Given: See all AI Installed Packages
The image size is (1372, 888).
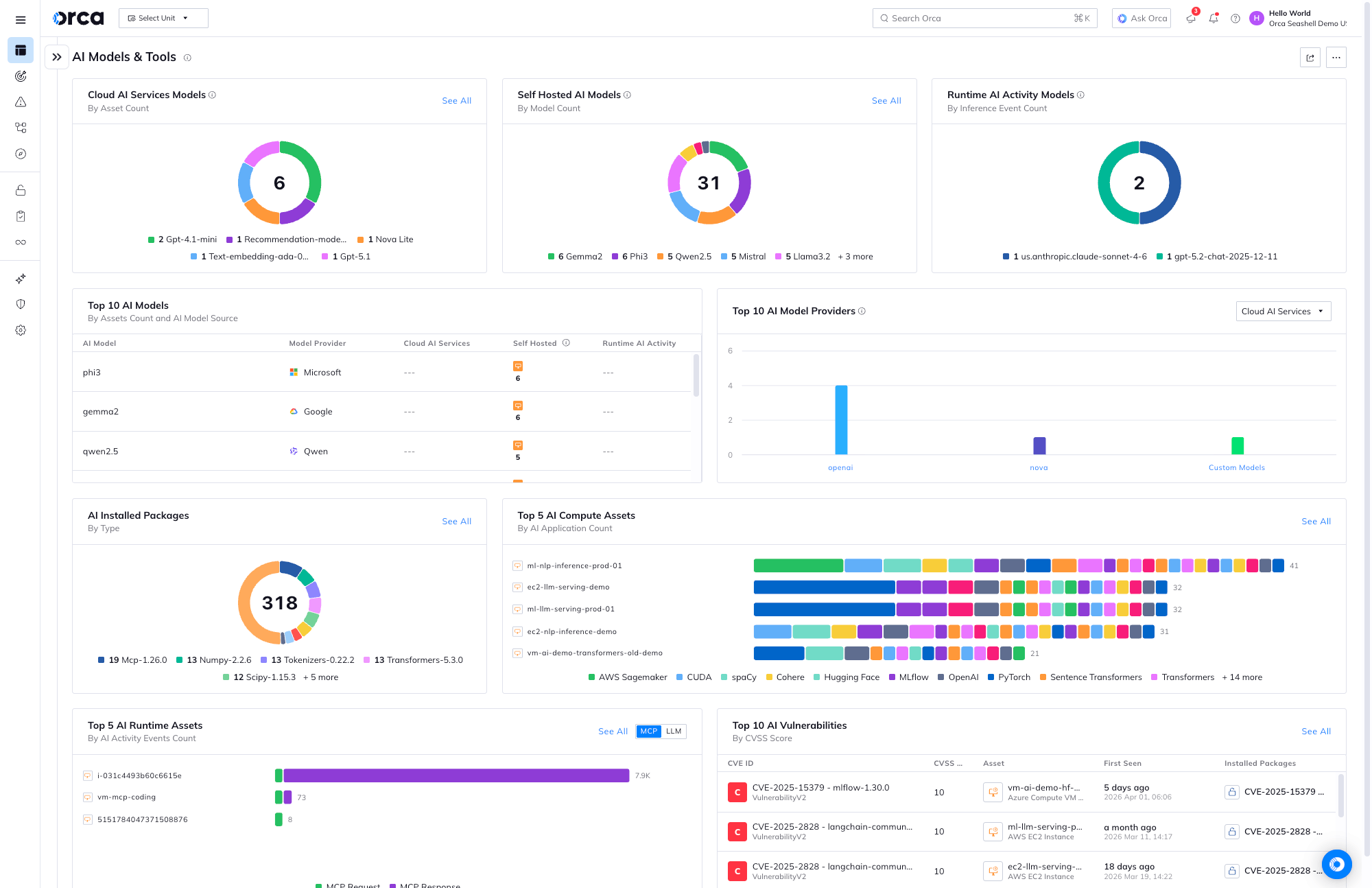Looking at the screenshot, I should point(456,522).
